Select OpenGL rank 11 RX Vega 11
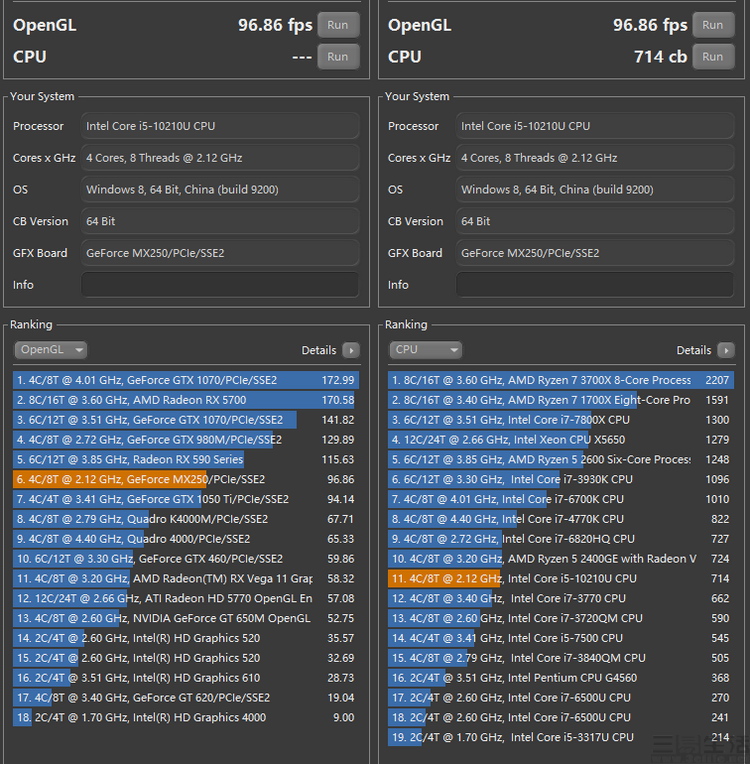Image resolution: width=750 pixels, height=764 pixels. click(x=186, y=579)
